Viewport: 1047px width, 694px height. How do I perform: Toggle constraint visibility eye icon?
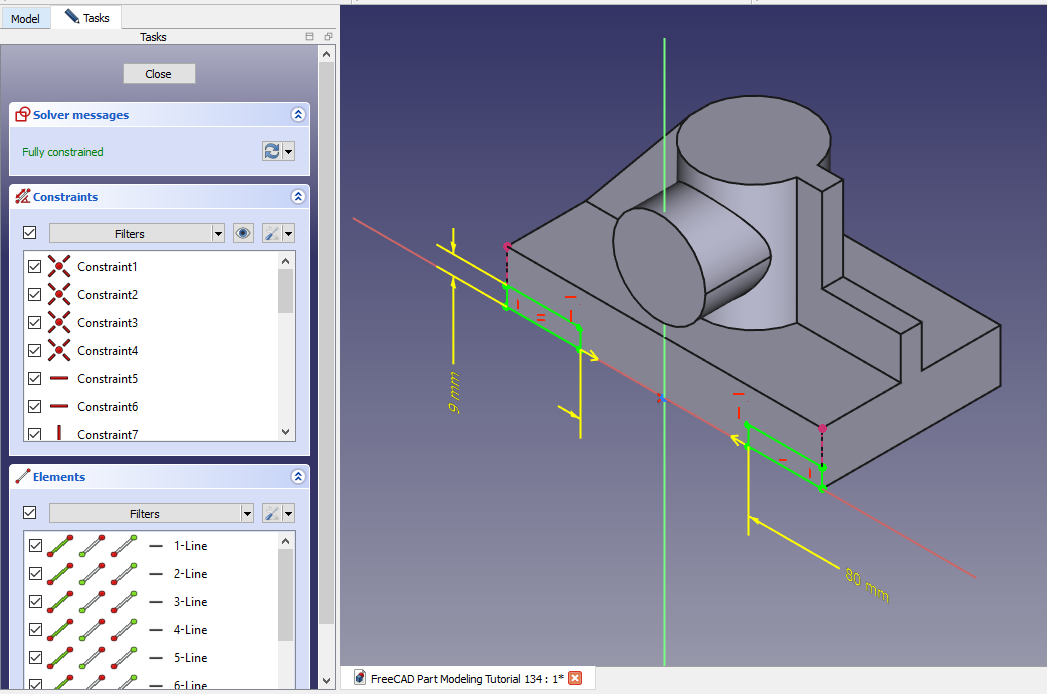point(242,233)
